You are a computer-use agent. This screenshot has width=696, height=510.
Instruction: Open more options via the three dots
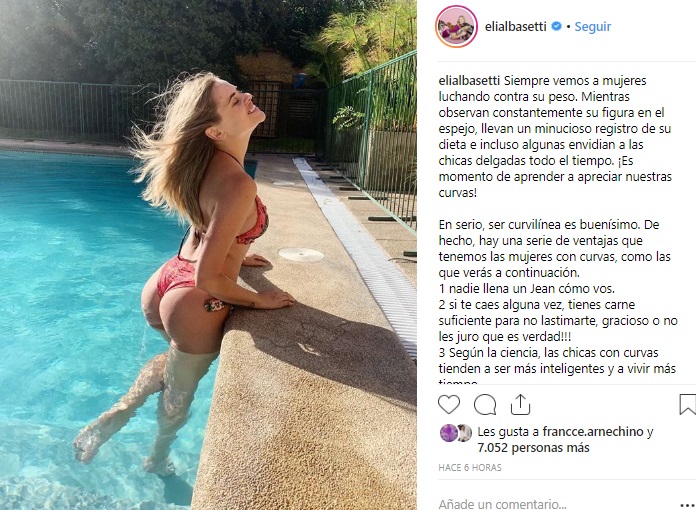click(688, 505)
